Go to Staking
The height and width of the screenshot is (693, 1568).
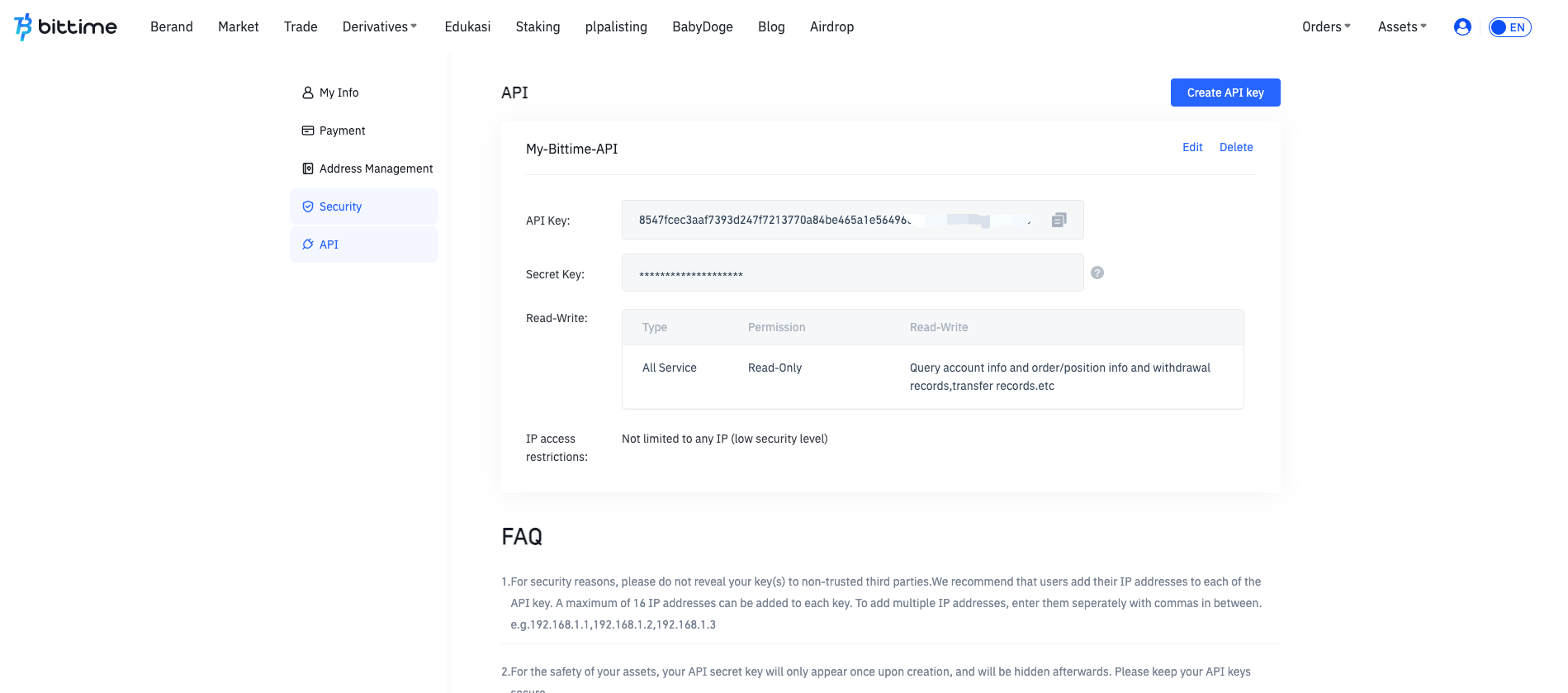click(x=538, y=26)
